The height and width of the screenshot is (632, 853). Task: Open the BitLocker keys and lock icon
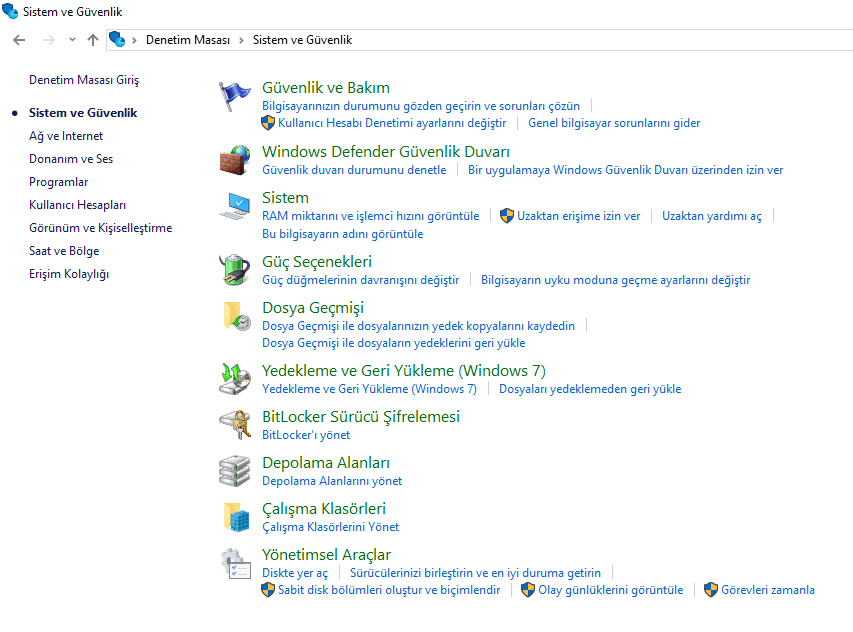[235, 424]
